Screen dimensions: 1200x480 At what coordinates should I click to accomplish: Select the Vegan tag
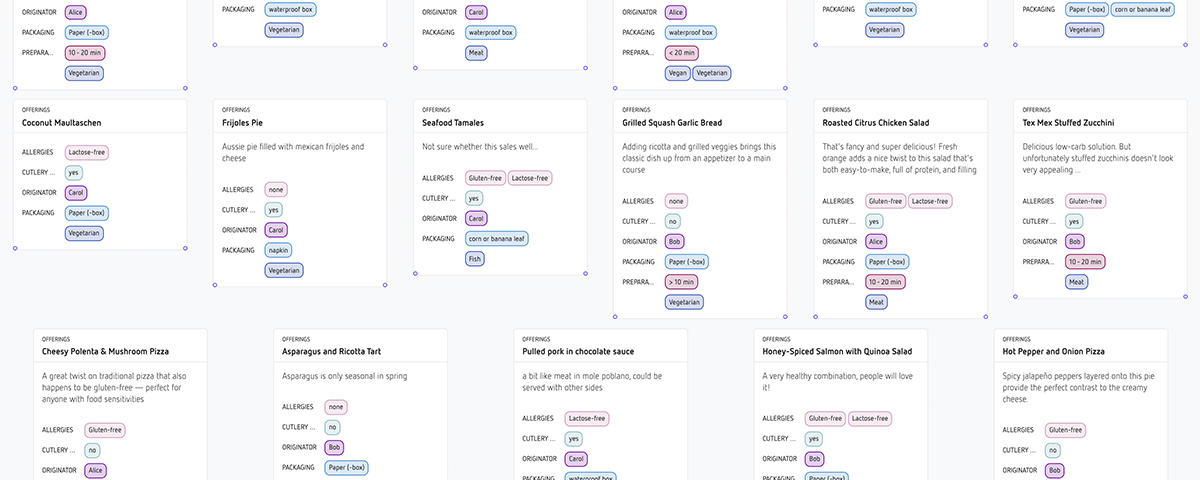click(677, 73)
